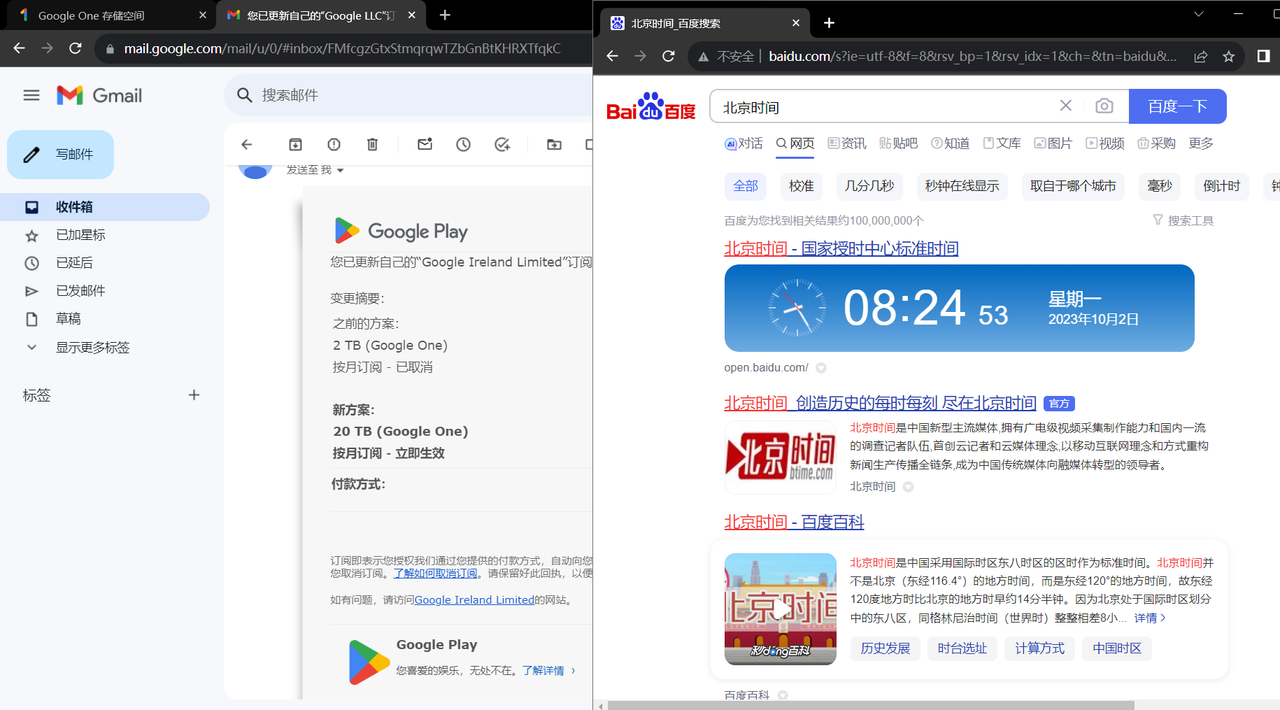Open dropdown beside open.baidu.com source
The height and width of the screenshot is (710, 1280).
click(821, 368)
